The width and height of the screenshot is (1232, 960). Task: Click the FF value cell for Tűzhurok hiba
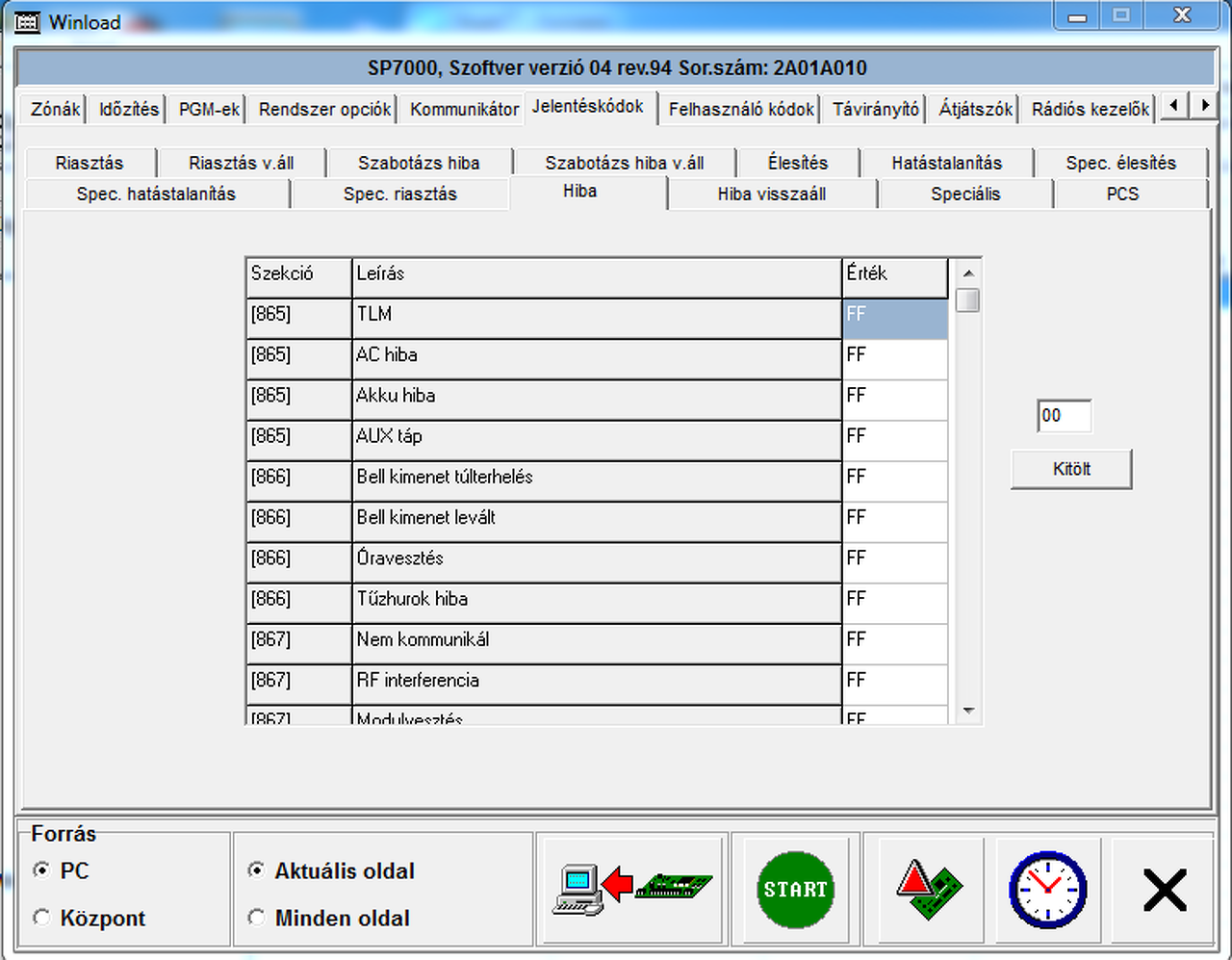coord(895,603)
